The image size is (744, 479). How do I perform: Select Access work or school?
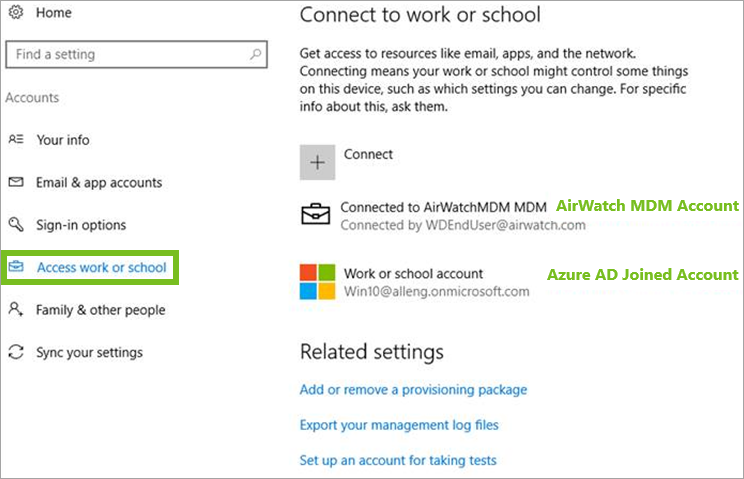pyautogui.click(x=102, y=267)
